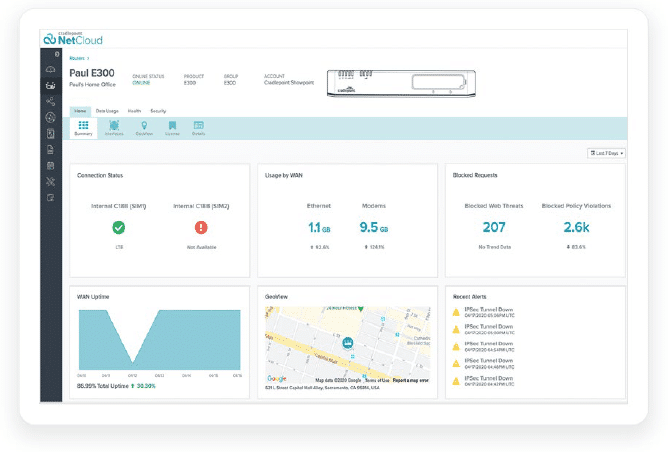
Task: Click Report a map error link
Action: pos(408,380)
